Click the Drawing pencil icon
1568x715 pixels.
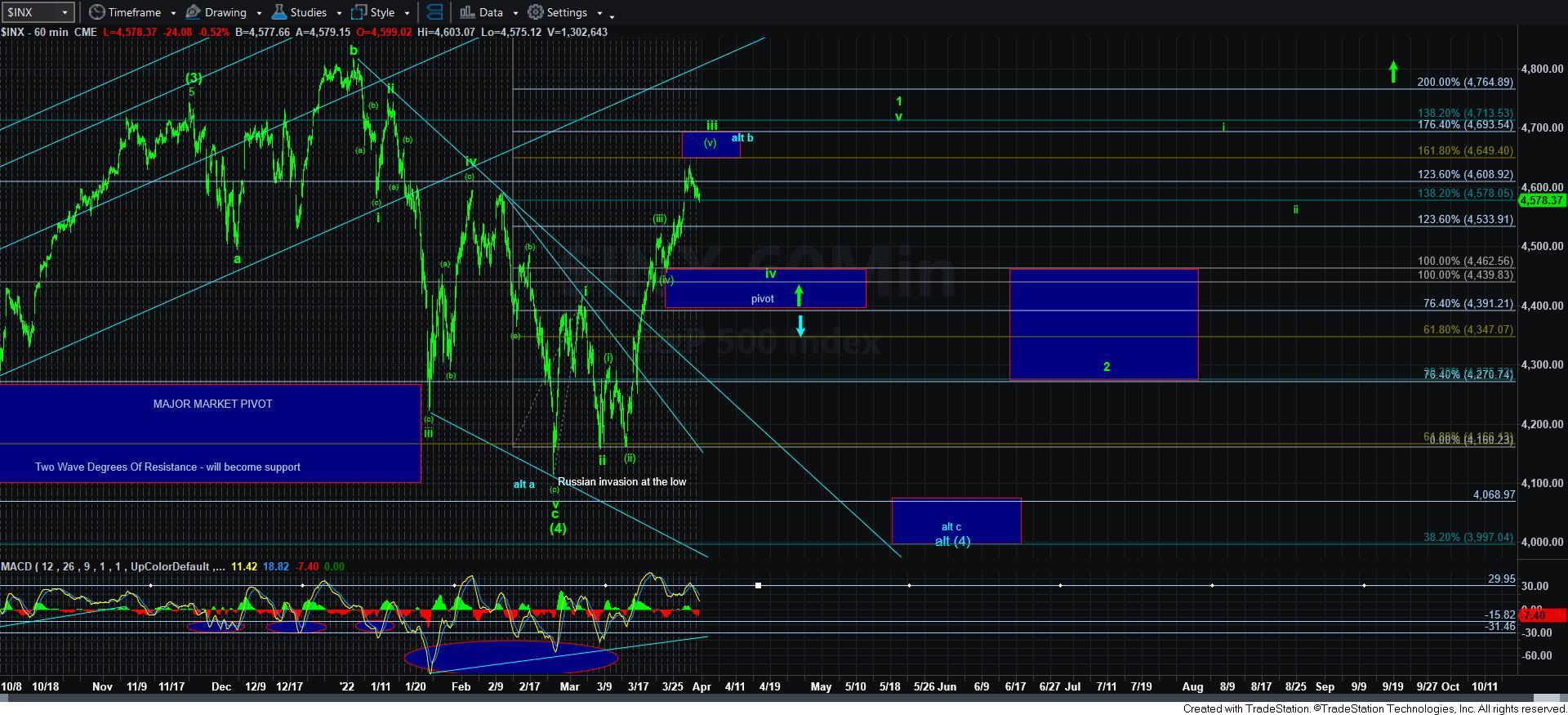(x=193, y=12)
